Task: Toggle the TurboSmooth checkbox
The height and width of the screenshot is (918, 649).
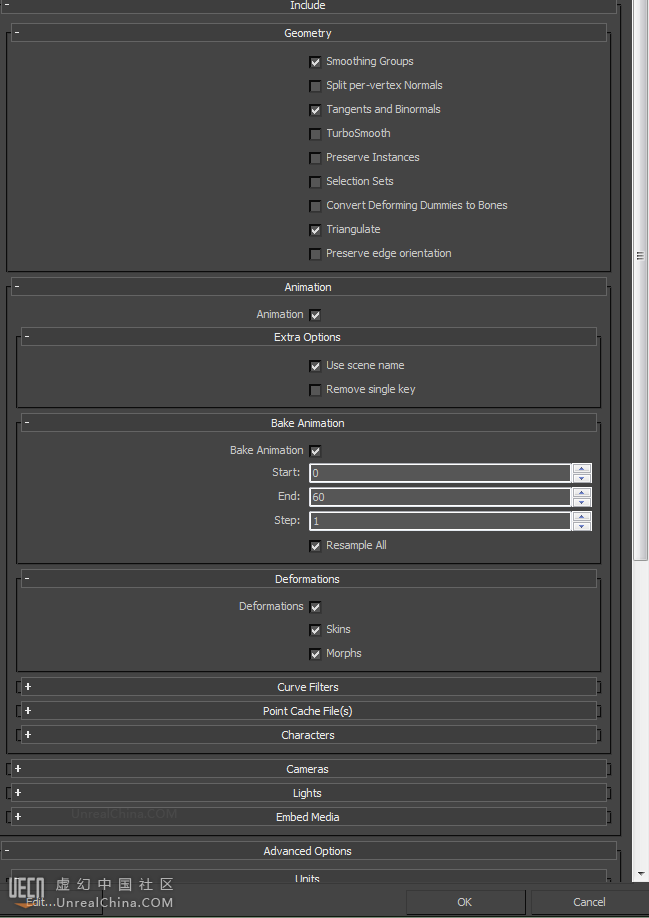Action: click(x=316, y=134)
